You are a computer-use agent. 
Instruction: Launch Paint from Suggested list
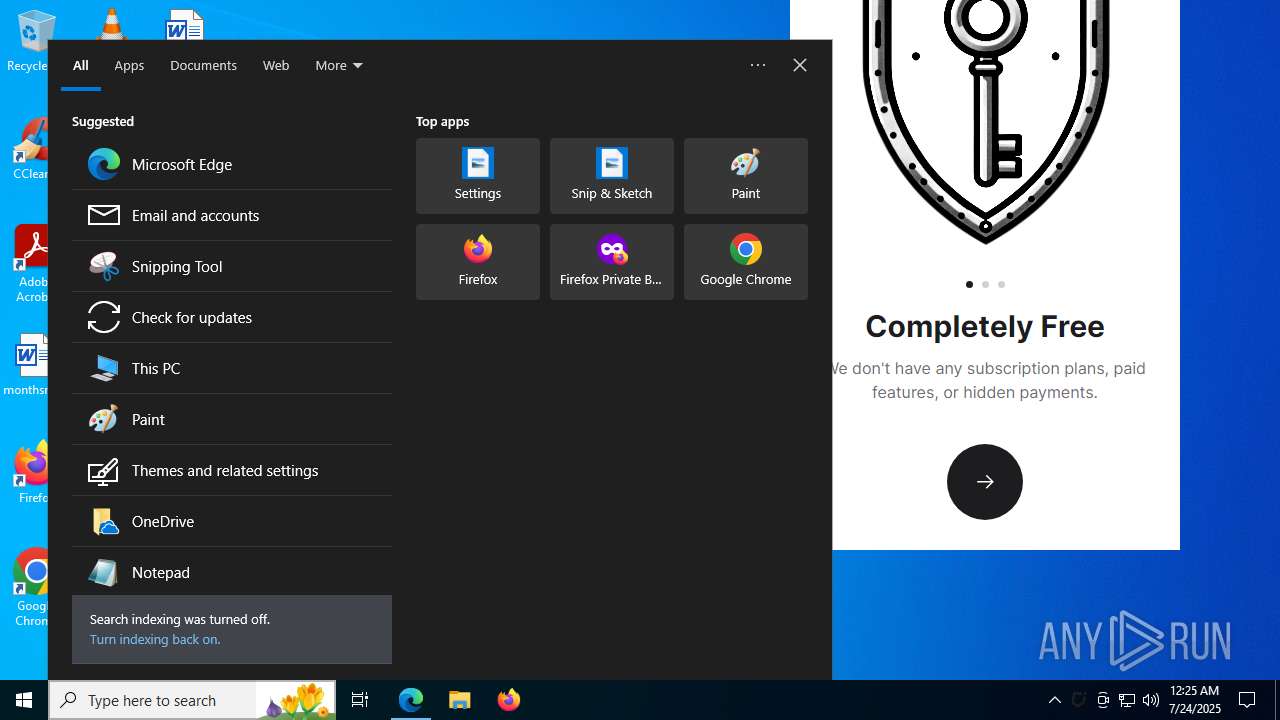[x=232, y=419]
